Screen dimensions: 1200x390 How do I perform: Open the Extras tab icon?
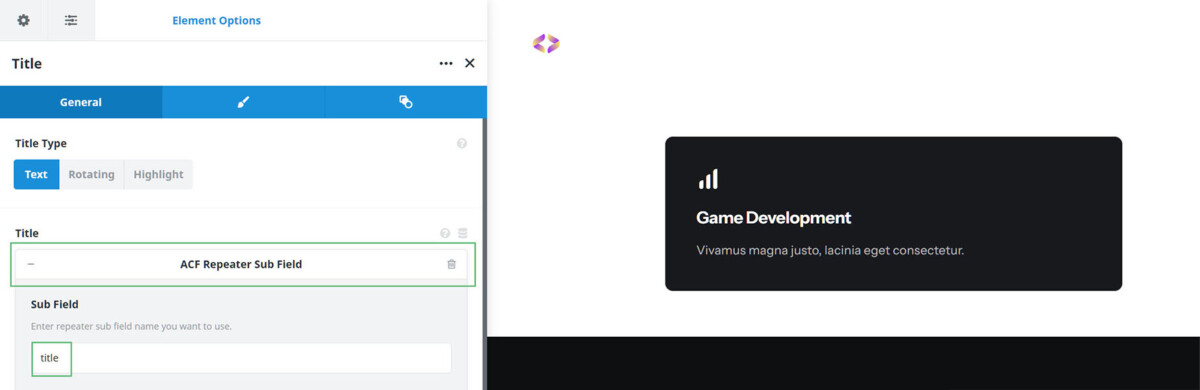click(x=405, y=102)
